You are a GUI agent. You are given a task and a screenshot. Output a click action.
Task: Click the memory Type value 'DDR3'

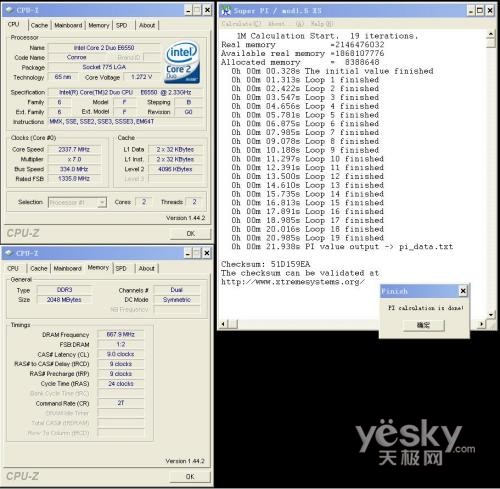point(64,290)
